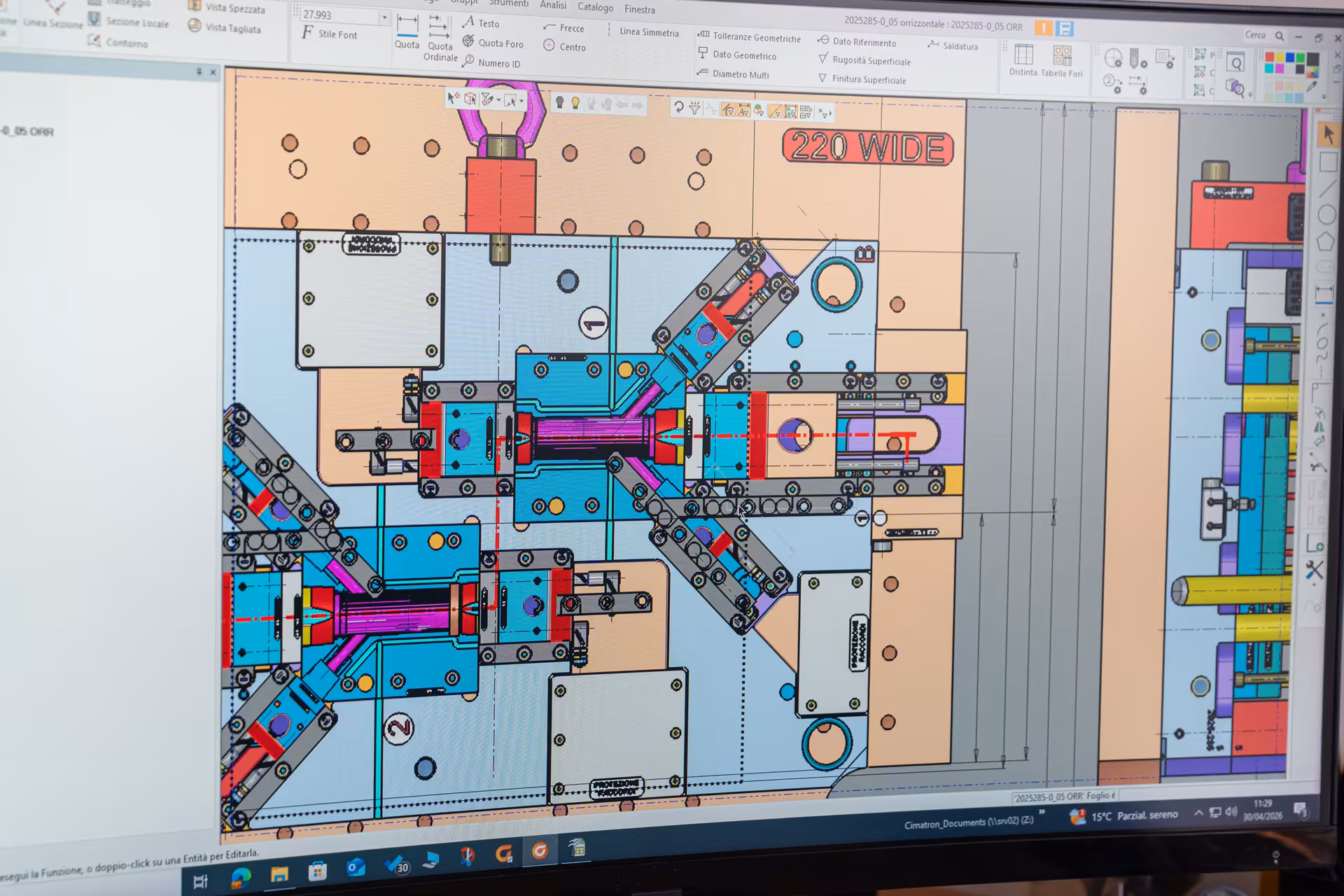Select the arrow cursor tool on right sidebar
The image size is (1344, 896).
[1328, 133]
